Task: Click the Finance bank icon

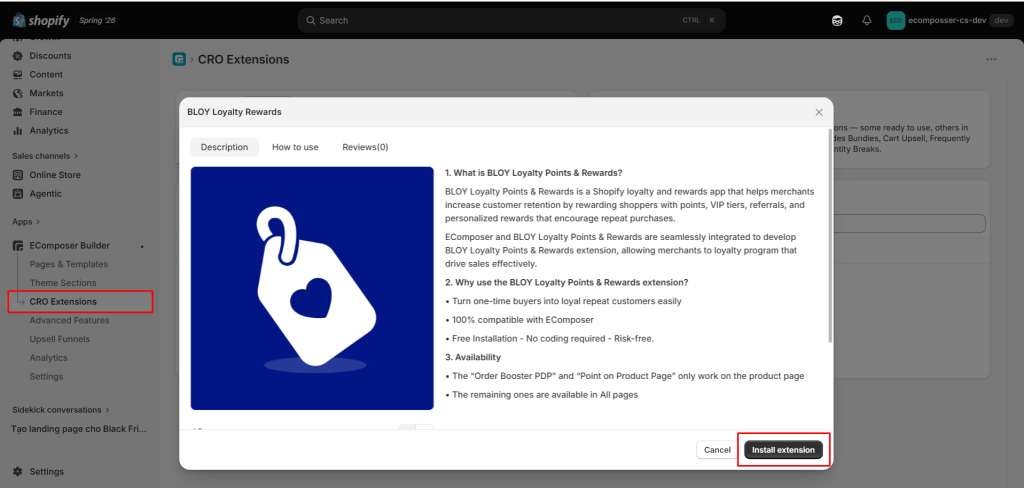Action: tap(18, 112)
